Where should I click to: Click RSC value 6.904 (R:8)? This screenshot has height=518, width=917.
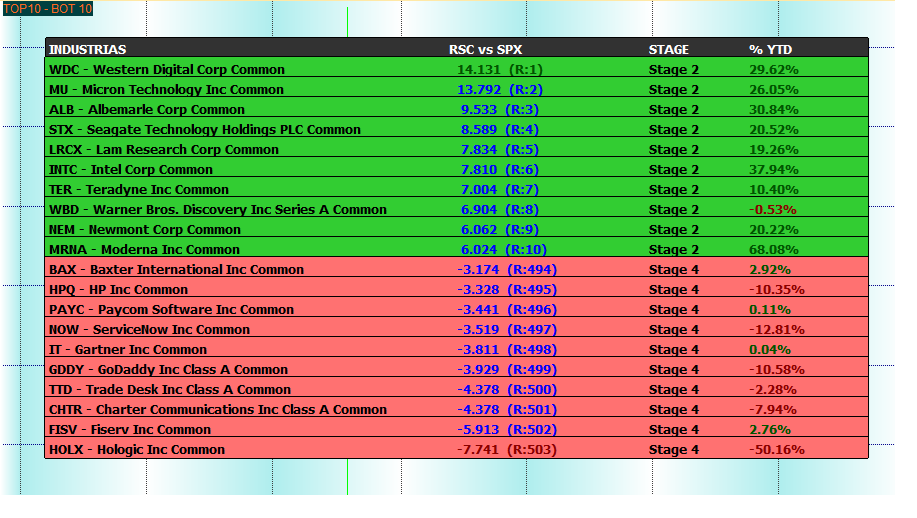[x=499, y=209]
